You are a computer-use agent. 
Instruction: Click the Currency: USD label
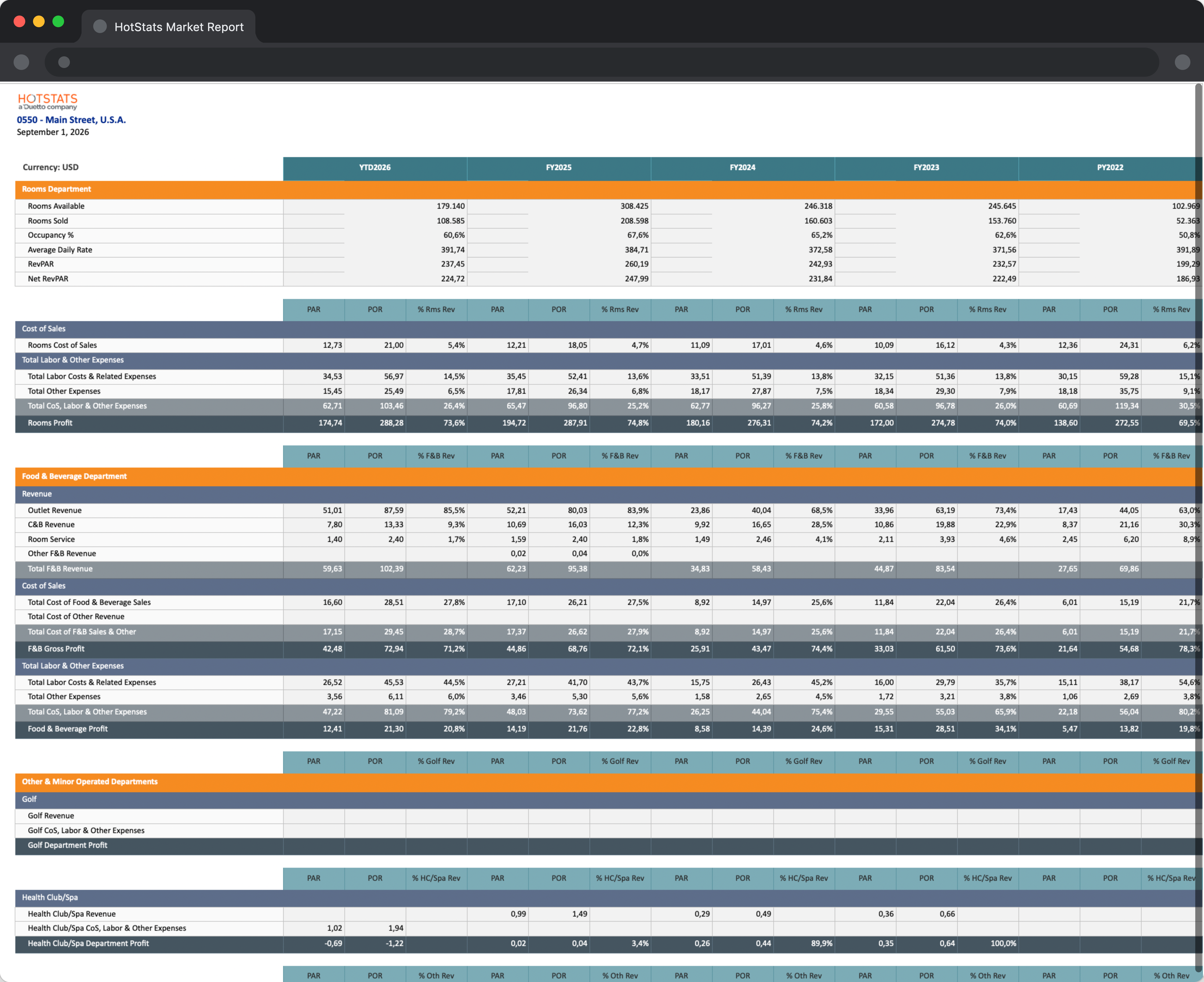[51, 168]
